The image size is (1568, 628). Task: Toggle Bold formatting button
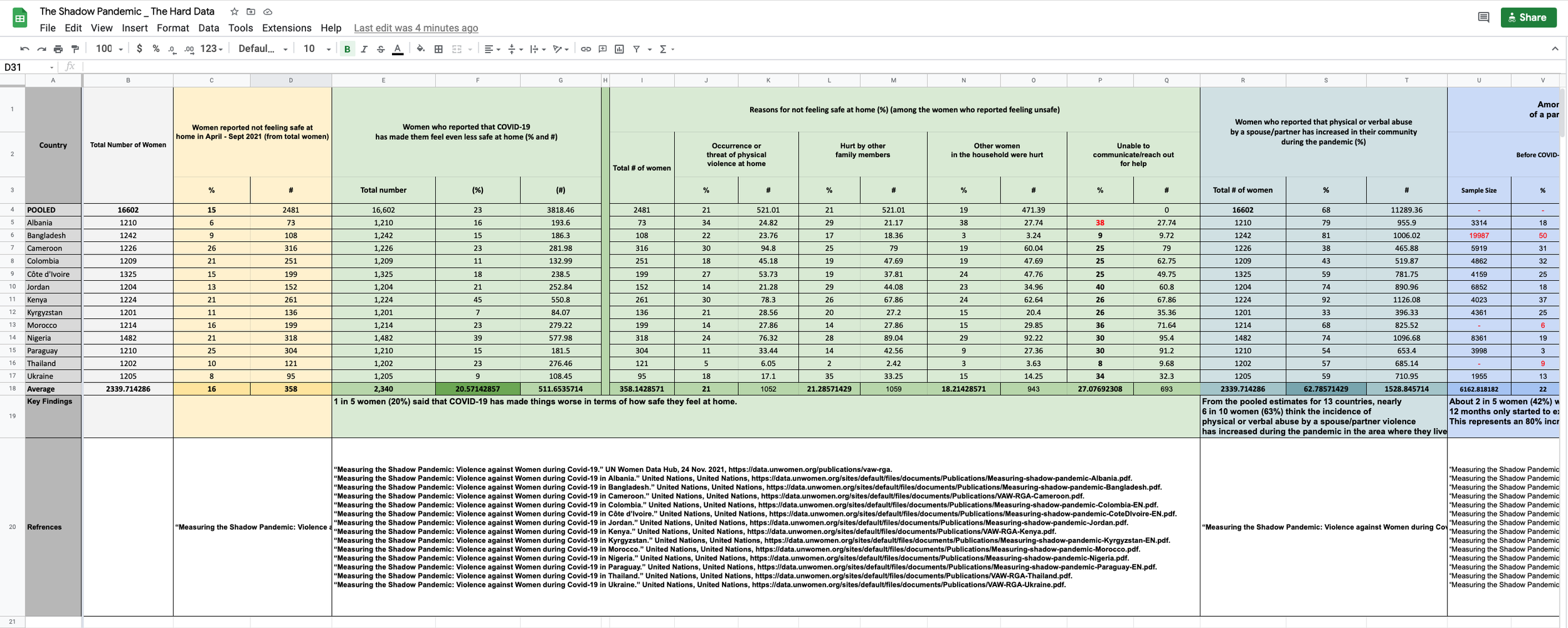click(347, 49)
